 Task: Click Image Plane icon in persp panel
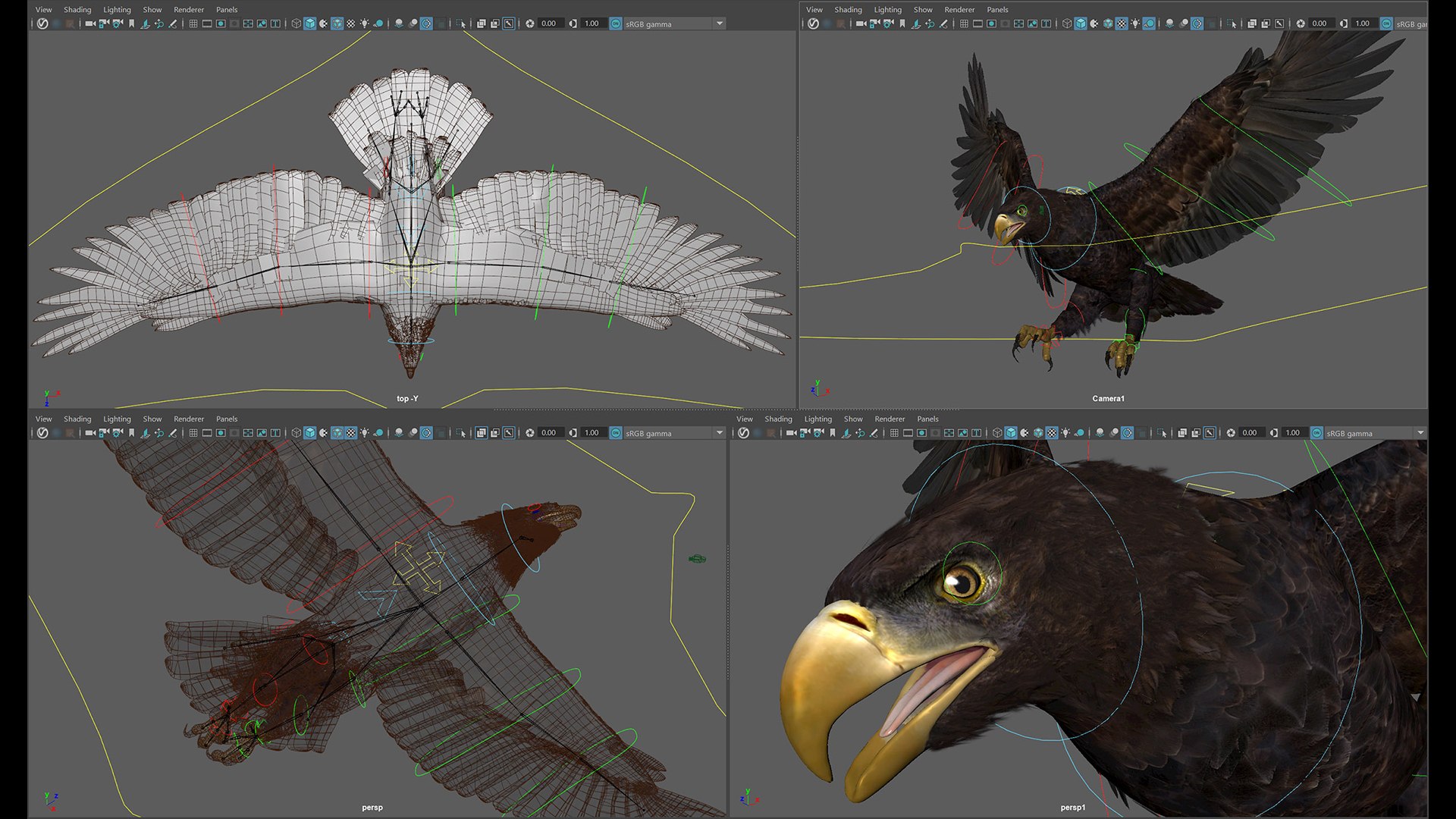[145, 433]
